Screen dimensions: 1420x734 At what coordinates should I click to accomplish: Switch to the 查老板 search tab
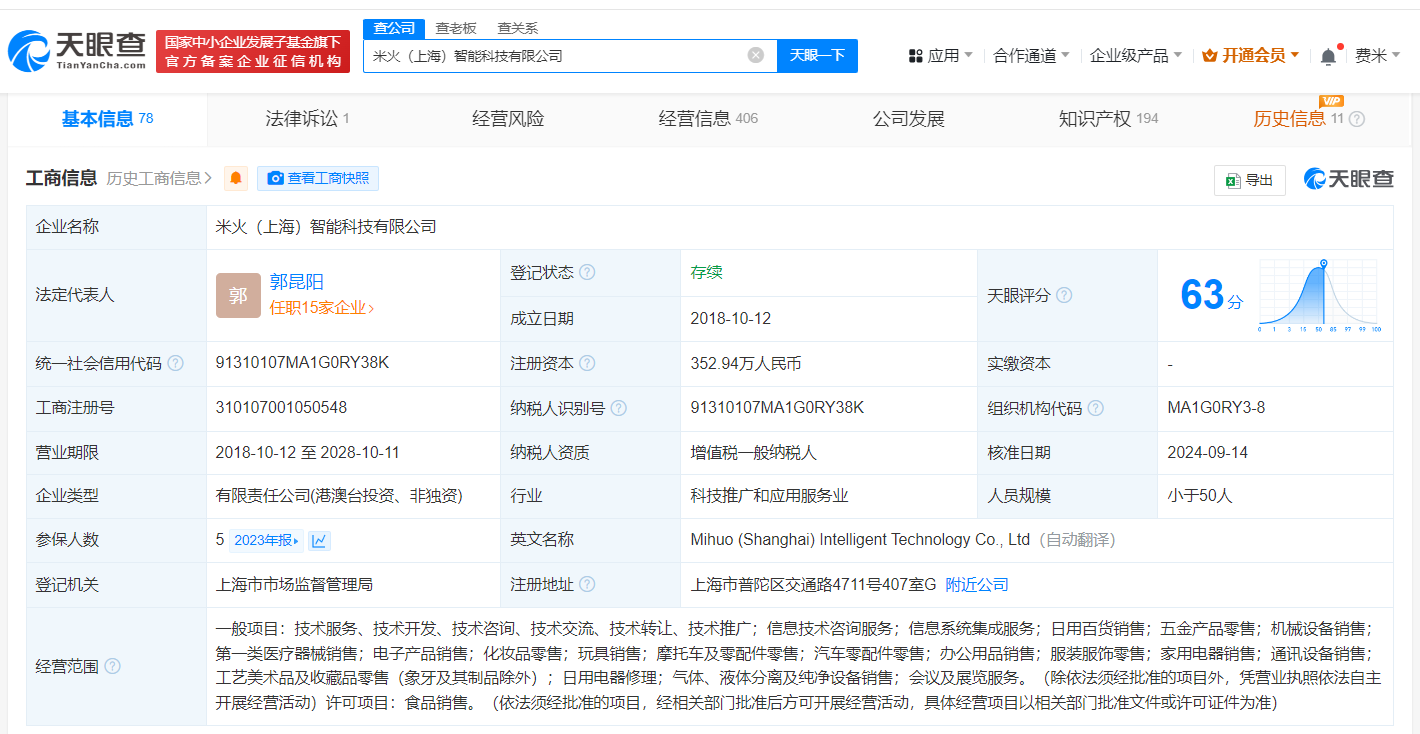pyautogui.click(x=455, y=28)
